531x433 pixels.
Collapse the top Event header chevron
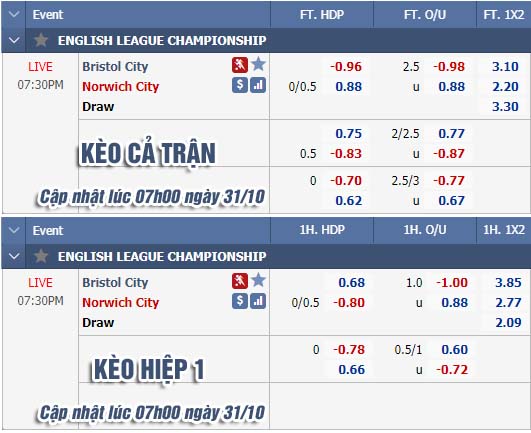[x=14, y=14]
